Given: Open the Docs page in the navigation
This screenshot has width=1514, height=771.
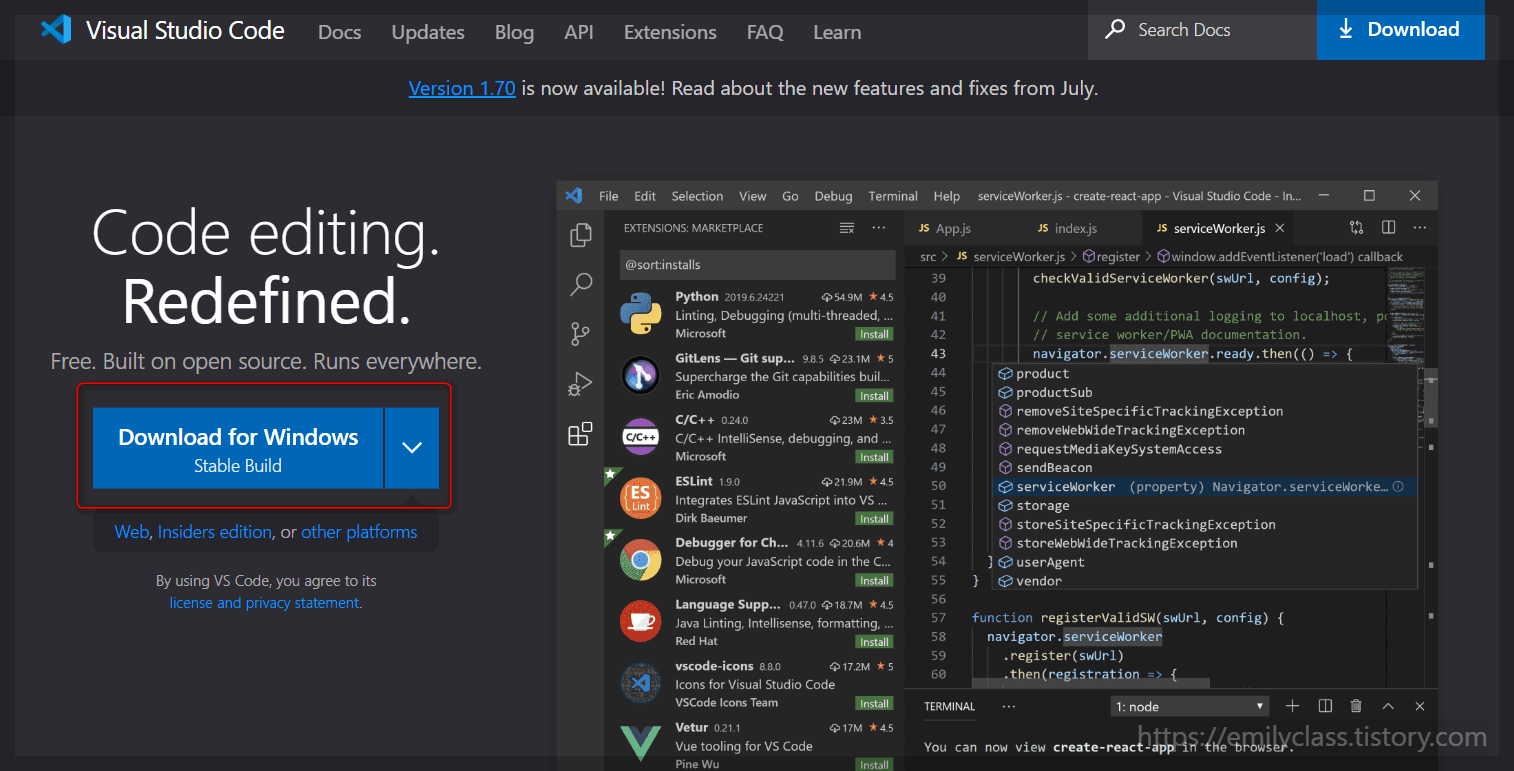Looking at the screenshot, I should 339,32.
